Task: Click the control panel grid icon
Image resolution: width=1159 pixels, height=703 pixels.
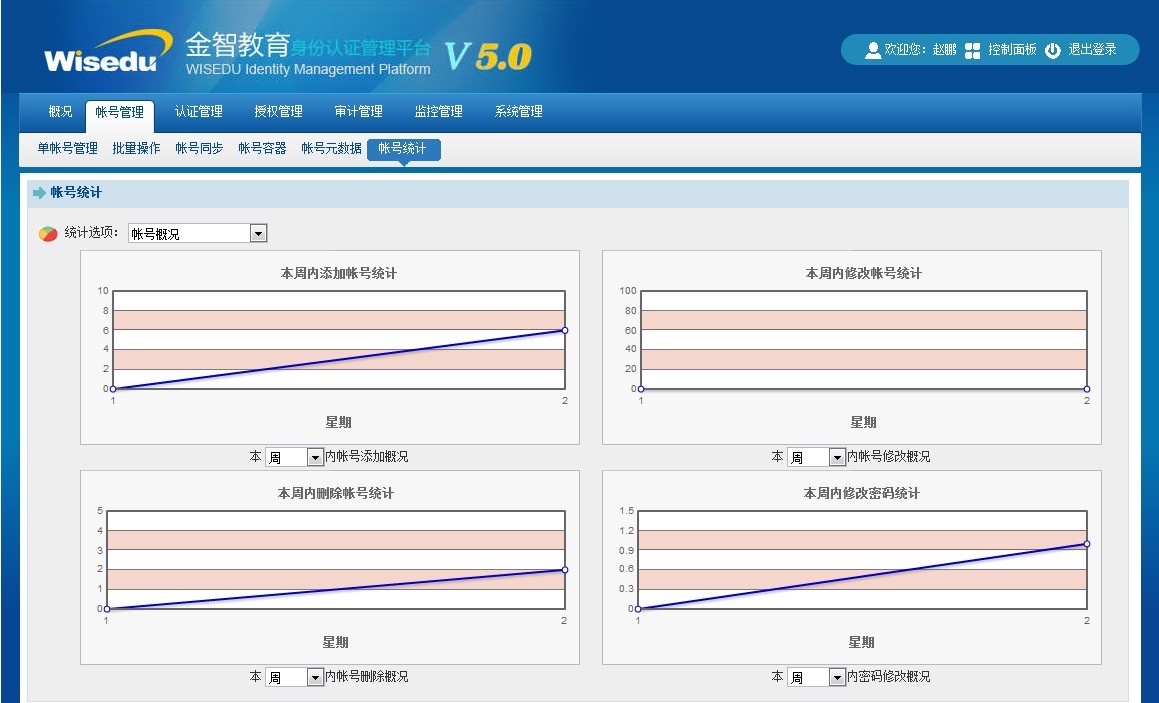Action: pos(972,50)
